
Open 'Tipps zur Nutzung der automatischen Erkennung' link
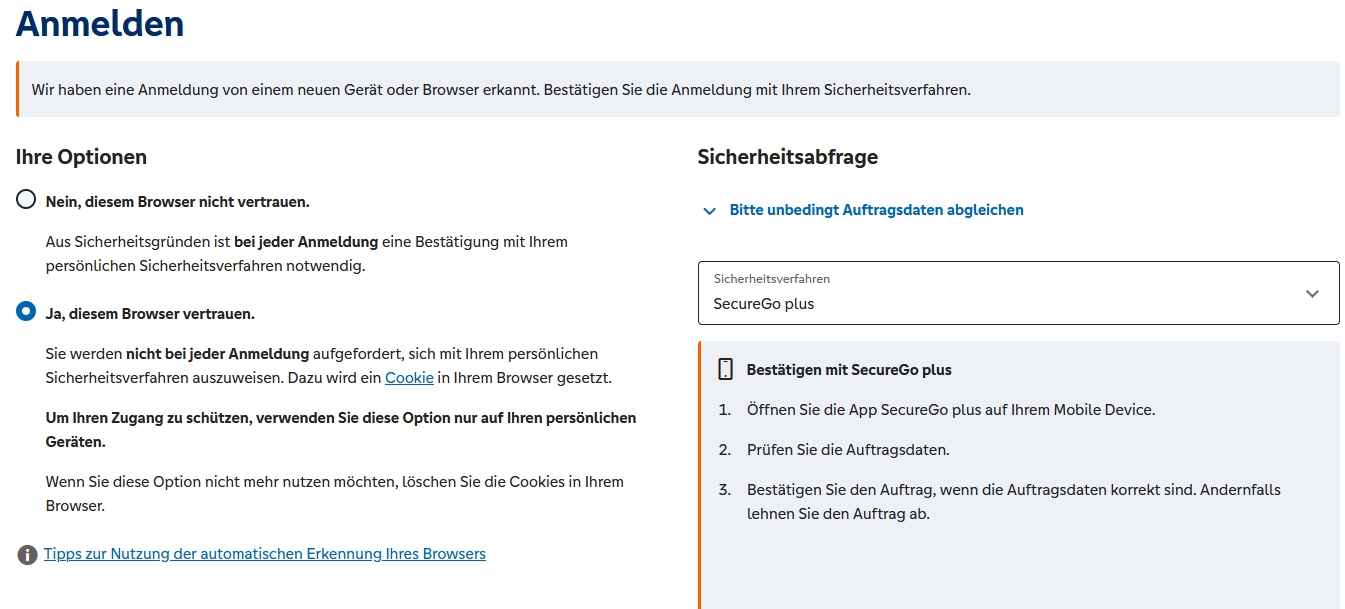(265, 553)
